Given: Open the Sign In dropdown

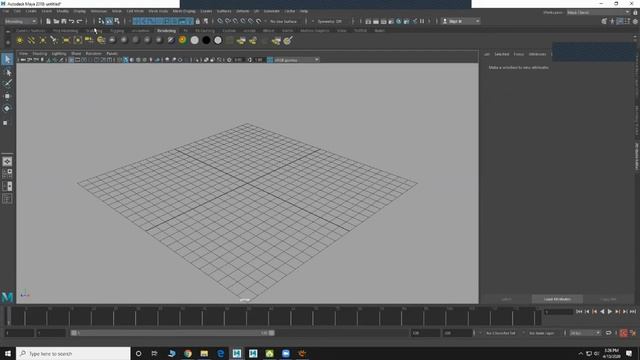Looking at the screenshot, I should pyautogui.click(x=461, y=21).
